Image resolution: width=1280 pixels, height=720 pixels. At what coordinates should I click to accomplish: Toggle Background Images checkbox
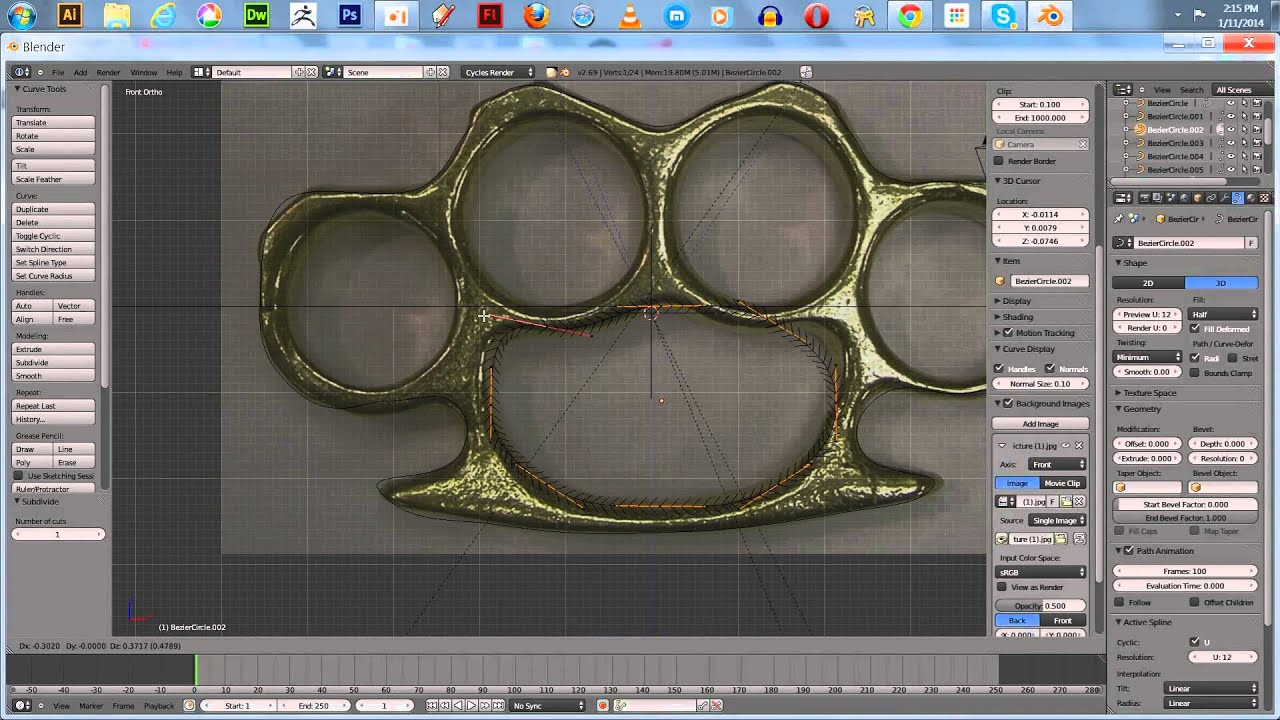1008,403
